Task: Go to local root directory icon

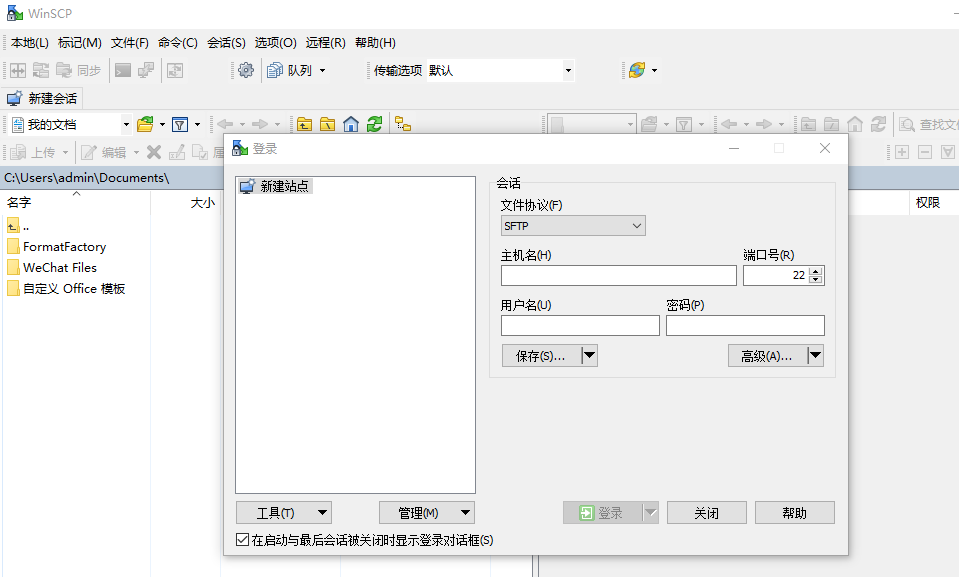Action: [328, 124]
